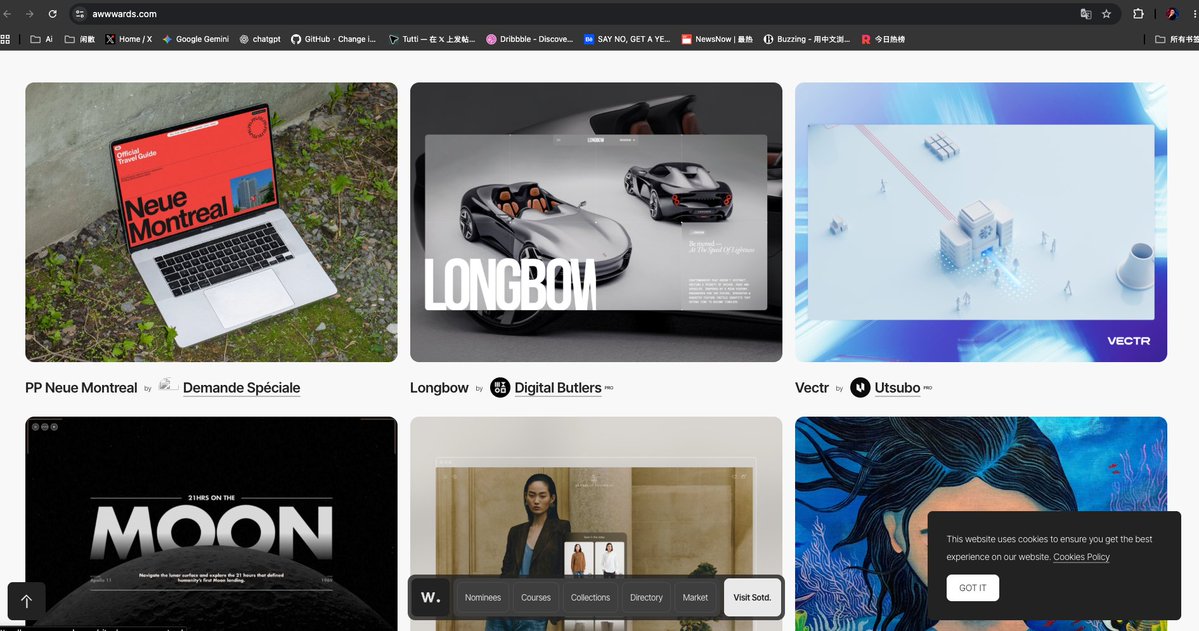Image resolution: width=1199 pixels, height=631 pixels.
Task: Open the Utsubo agency avatar icon
Action: [x=860, y=388]
